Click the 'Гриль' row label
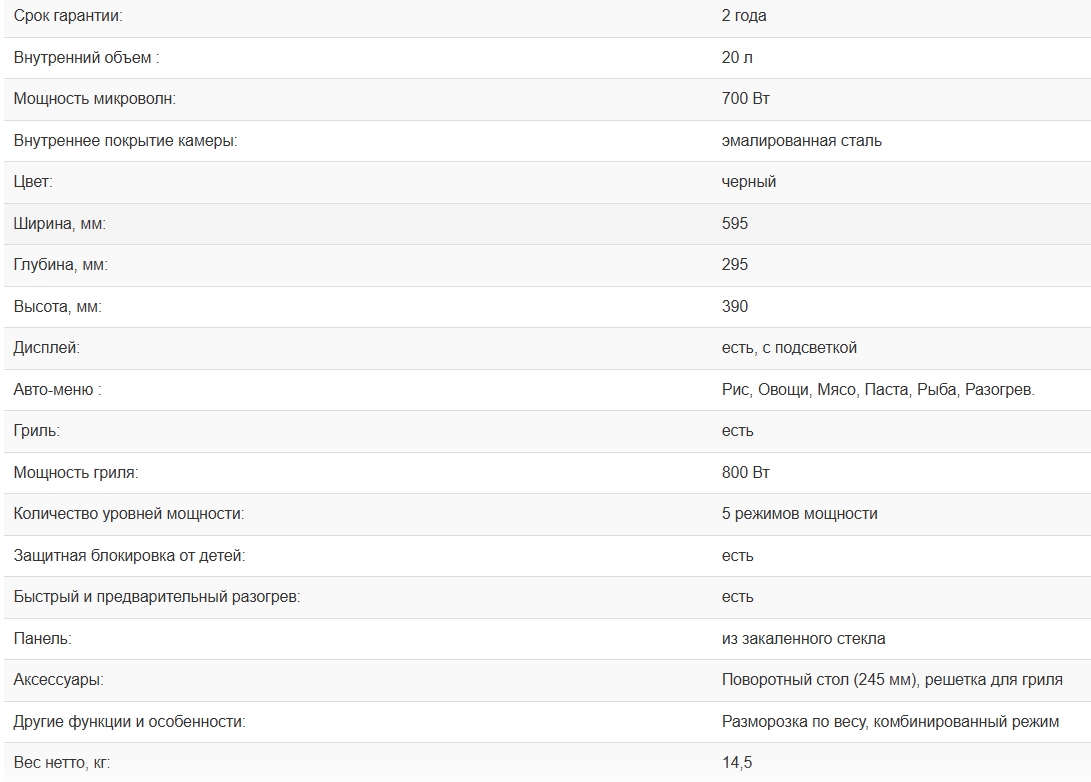The image size is (1091, 782). (x=36, y=431)
